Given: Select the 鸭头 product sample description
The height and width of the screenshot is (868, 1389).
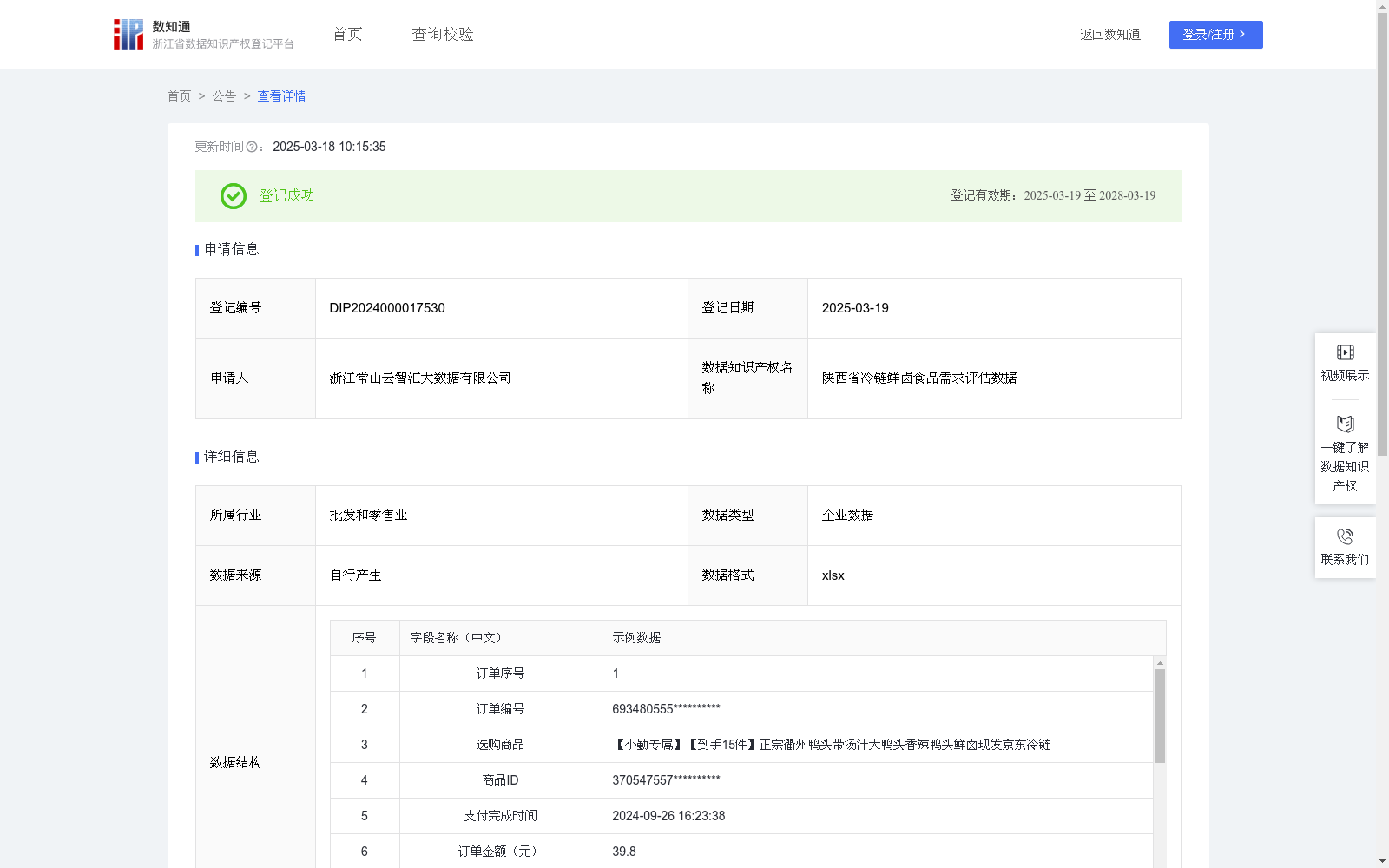Looking at the screenshot, I should (x=832, y=745).
